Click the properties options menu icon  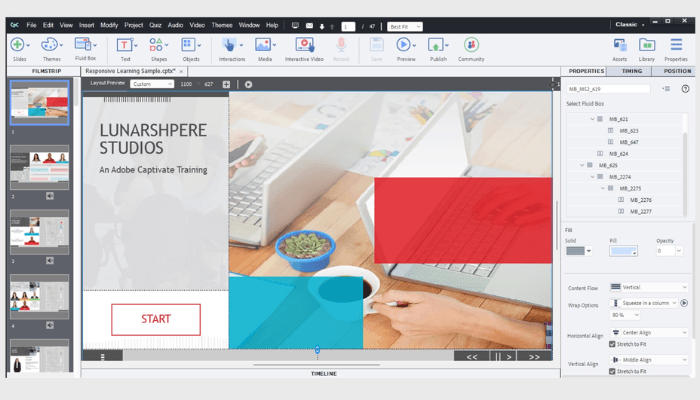tap(666, 89)
